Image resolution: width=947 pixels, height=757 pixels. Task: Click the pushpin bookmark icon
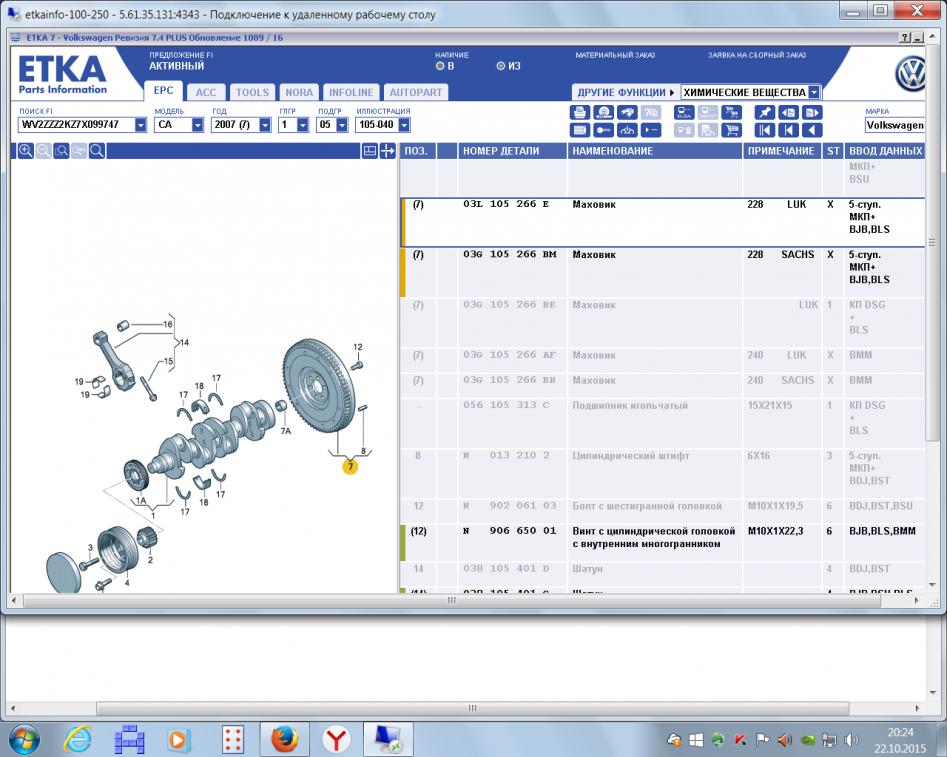pos(765,112)
